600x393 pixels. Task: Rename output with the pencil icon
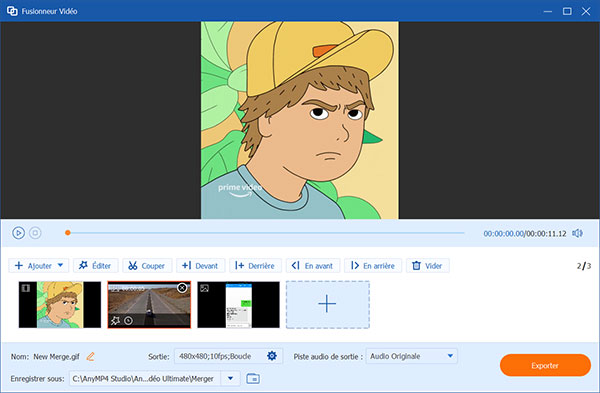90,357
